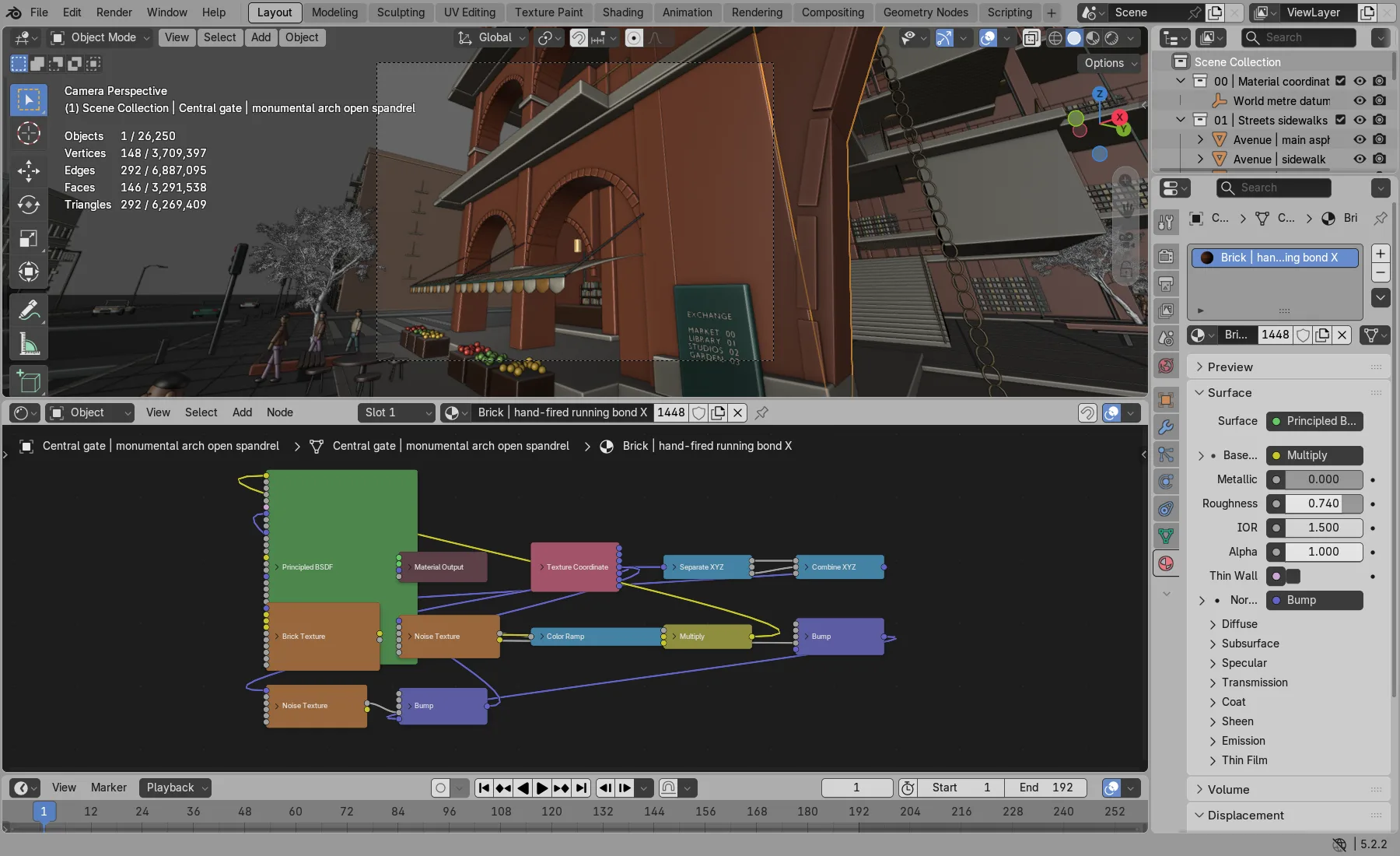Open the Output properties tab
The width and height of the screenshot is (1400, 856).
[x=1166, y=283]
